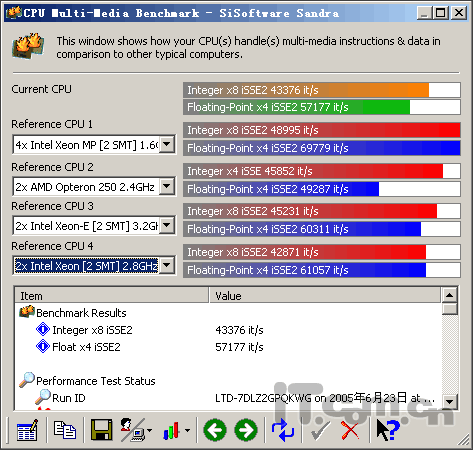Click the Reference CPU 2 Floating-Point 49287 bar
Viewport: 473px width, 450px height.
(x=322, y=189)
